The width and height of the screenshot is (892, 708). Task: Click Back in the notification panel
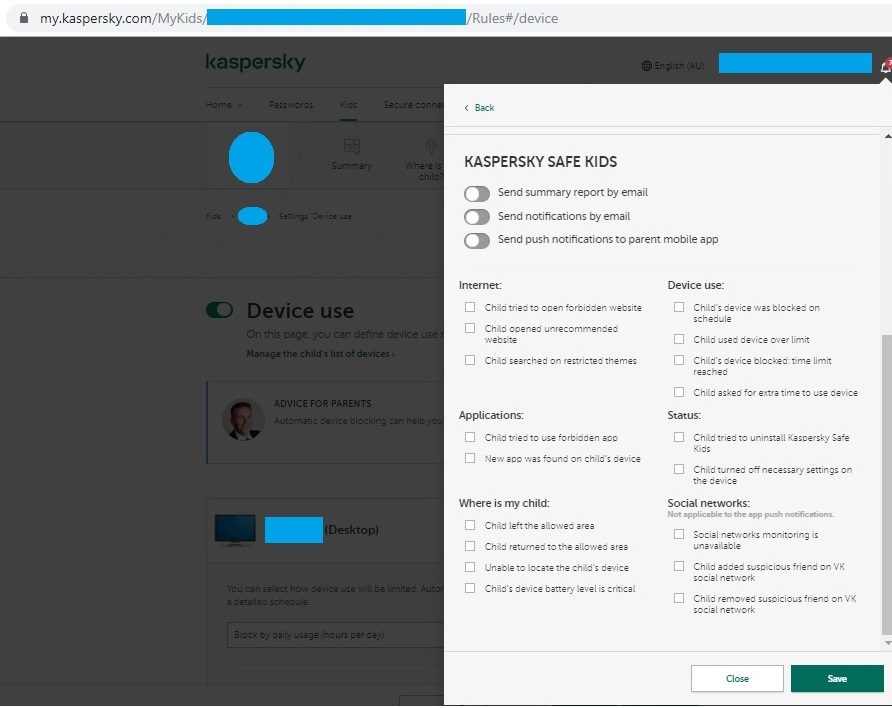tap(479, 107)
